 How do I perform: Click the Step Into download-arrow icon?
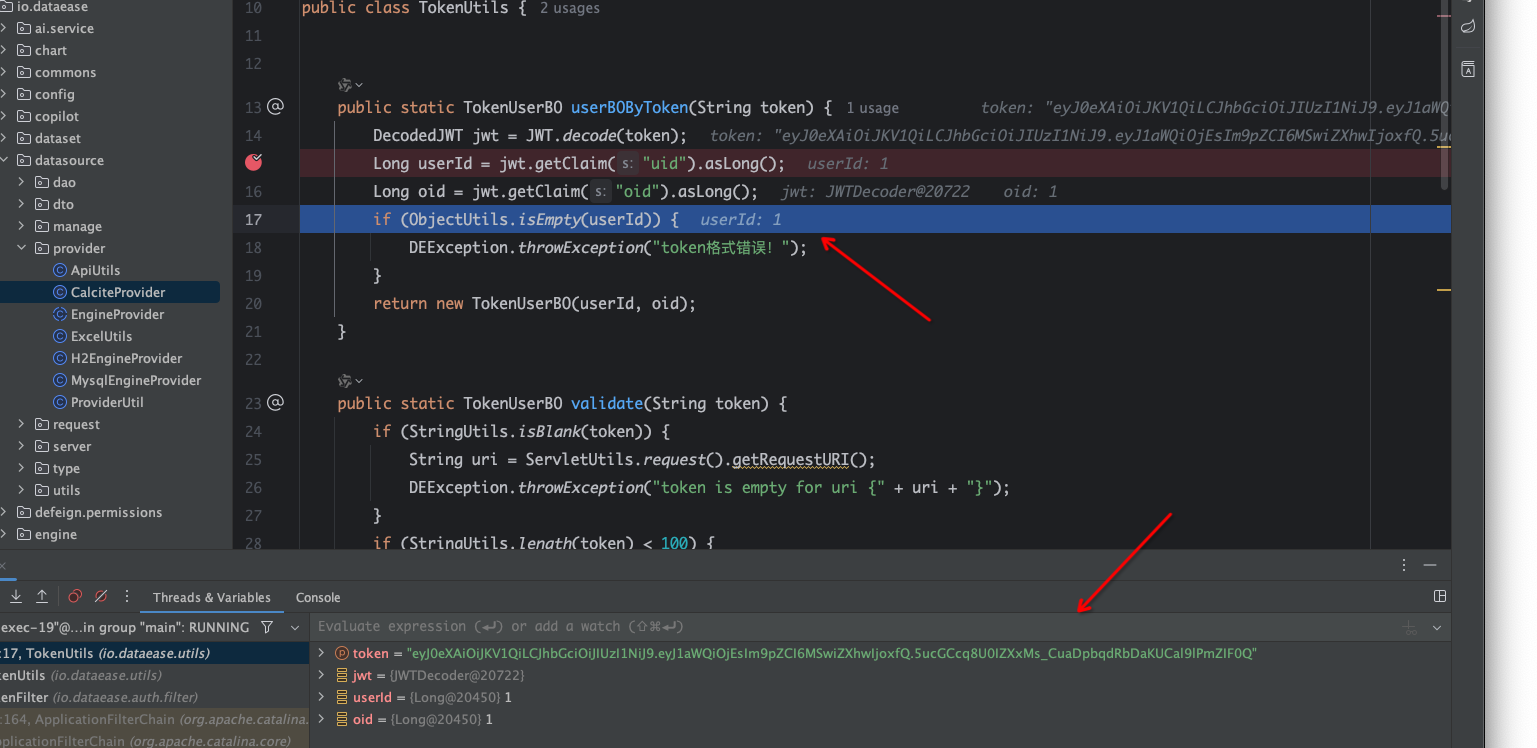click(x=16, y=596)
